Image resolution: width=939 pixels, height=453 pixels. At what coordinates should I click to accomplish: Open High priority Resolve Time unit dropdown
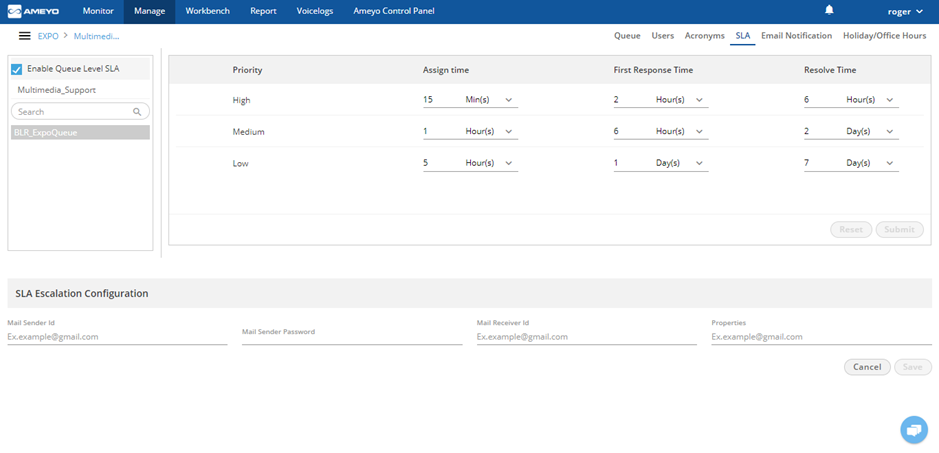870,100
